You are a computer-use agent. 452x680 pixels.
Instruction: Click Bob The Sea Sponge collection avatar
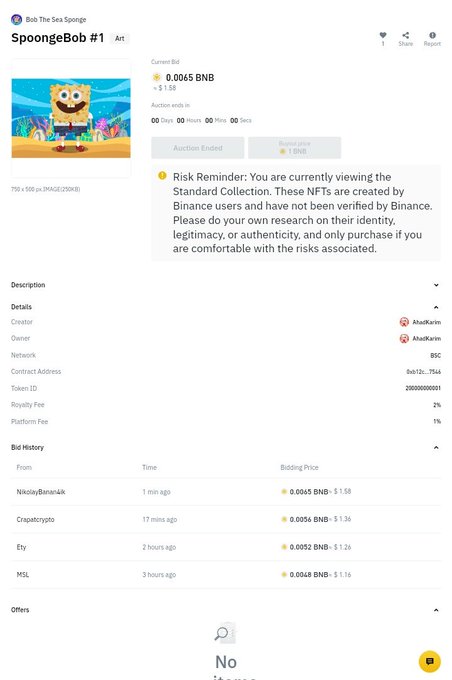point(16,20)
